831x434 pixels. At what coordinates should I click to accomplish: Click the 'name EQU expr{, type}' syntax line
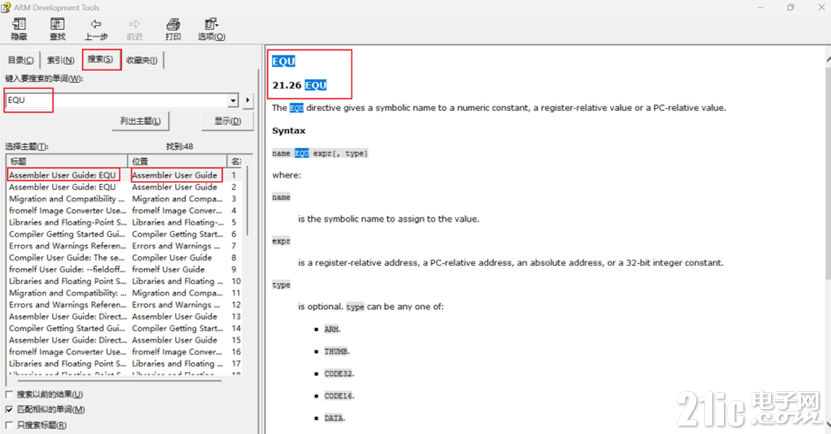(320, 153)
